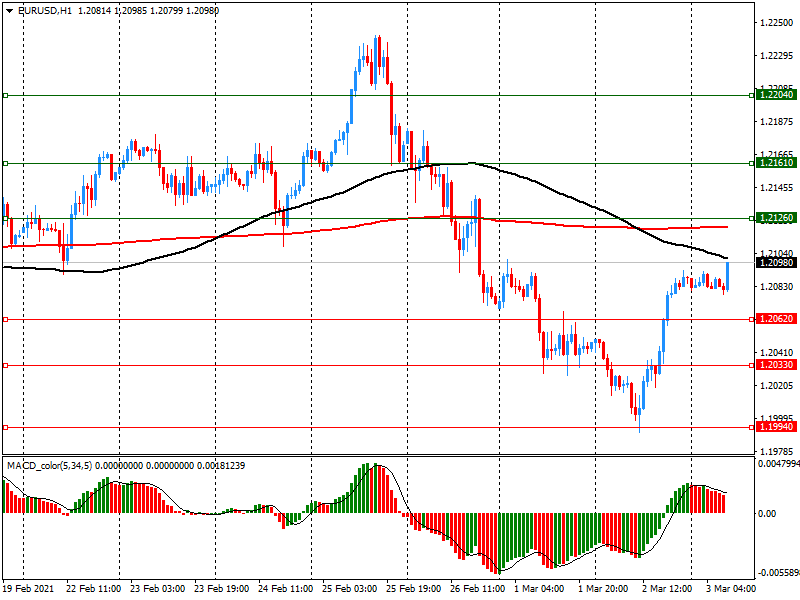Click the triangle arrow beside EURUSD,H1 title
The image size is (800, 600).
(x=9, y=10)
